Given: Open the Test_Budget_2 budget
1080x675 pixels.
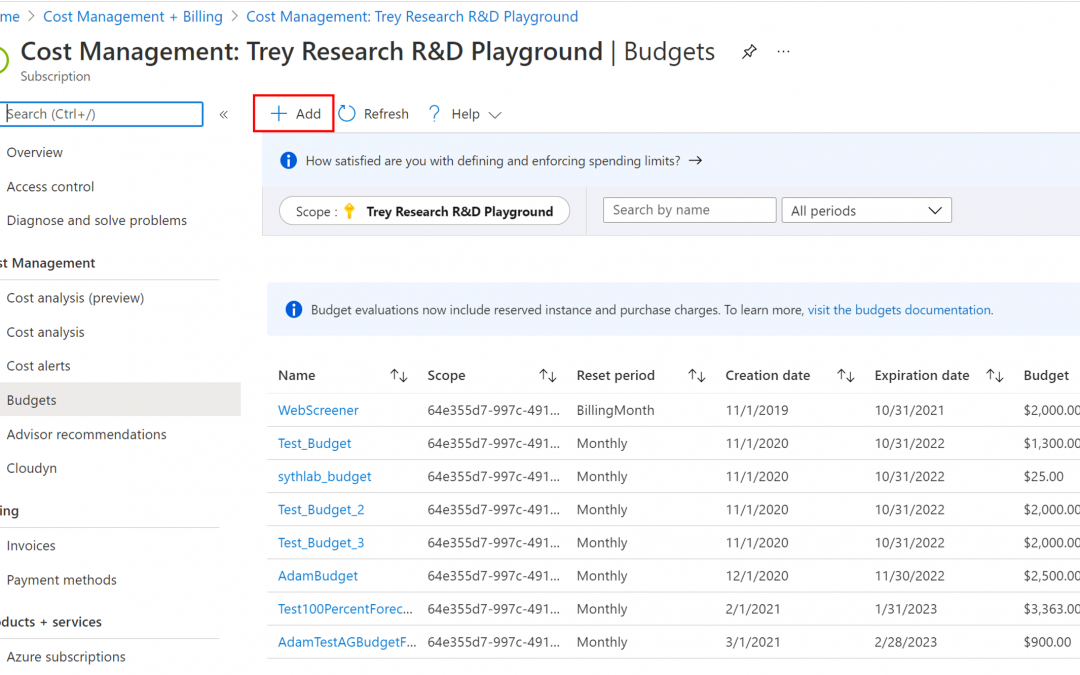Looking at the screenshot, I should (x=321, y=510).
